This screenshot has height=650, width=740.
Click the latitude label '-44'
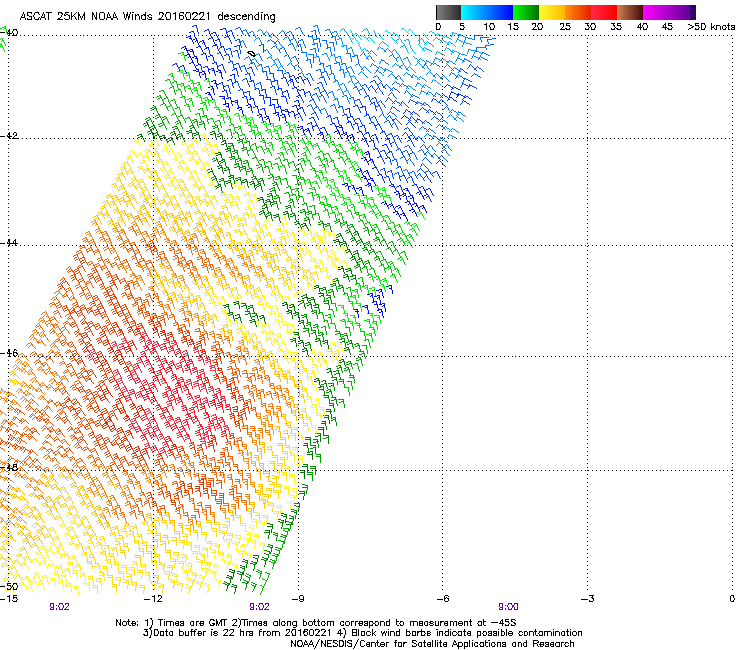click(9, 243)
